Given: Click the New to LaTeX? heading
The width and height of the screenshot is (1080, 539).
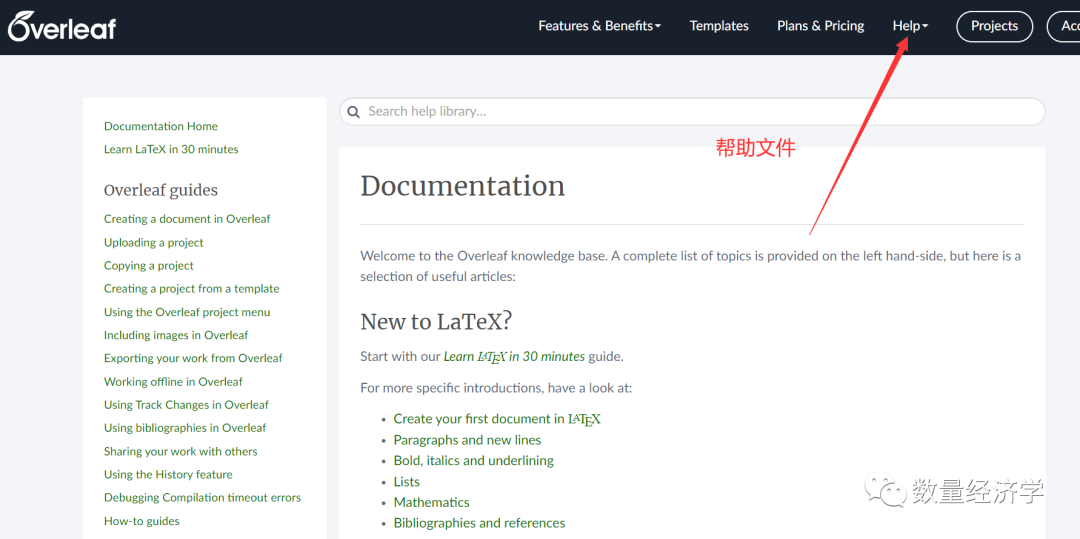Looking at the screenshot, I should [437, 321].
